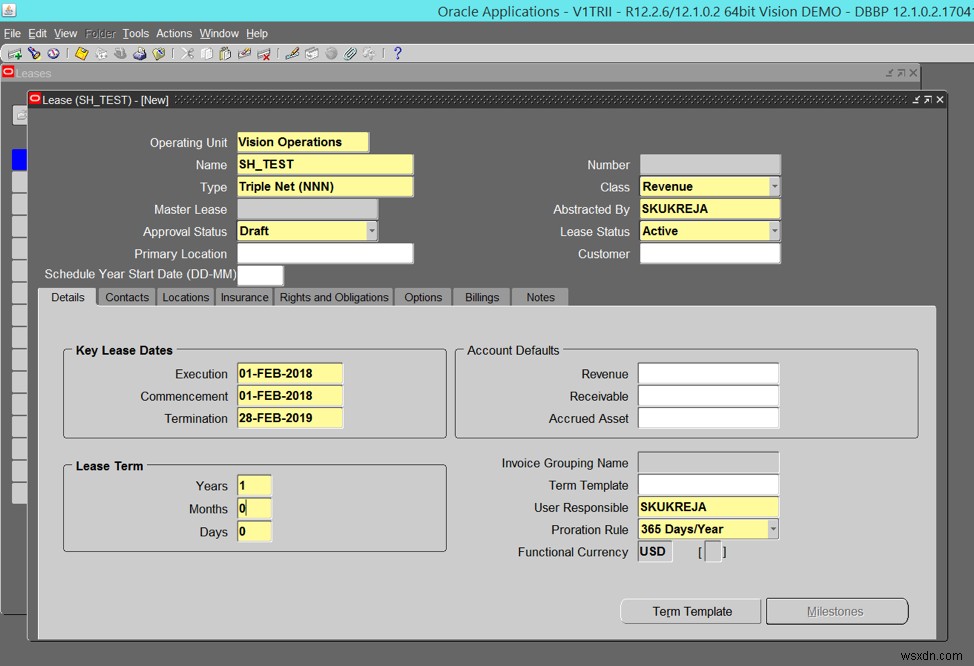Click the Term Template button
Viewport: 974px width, 666px height.
tap(690, 611)
